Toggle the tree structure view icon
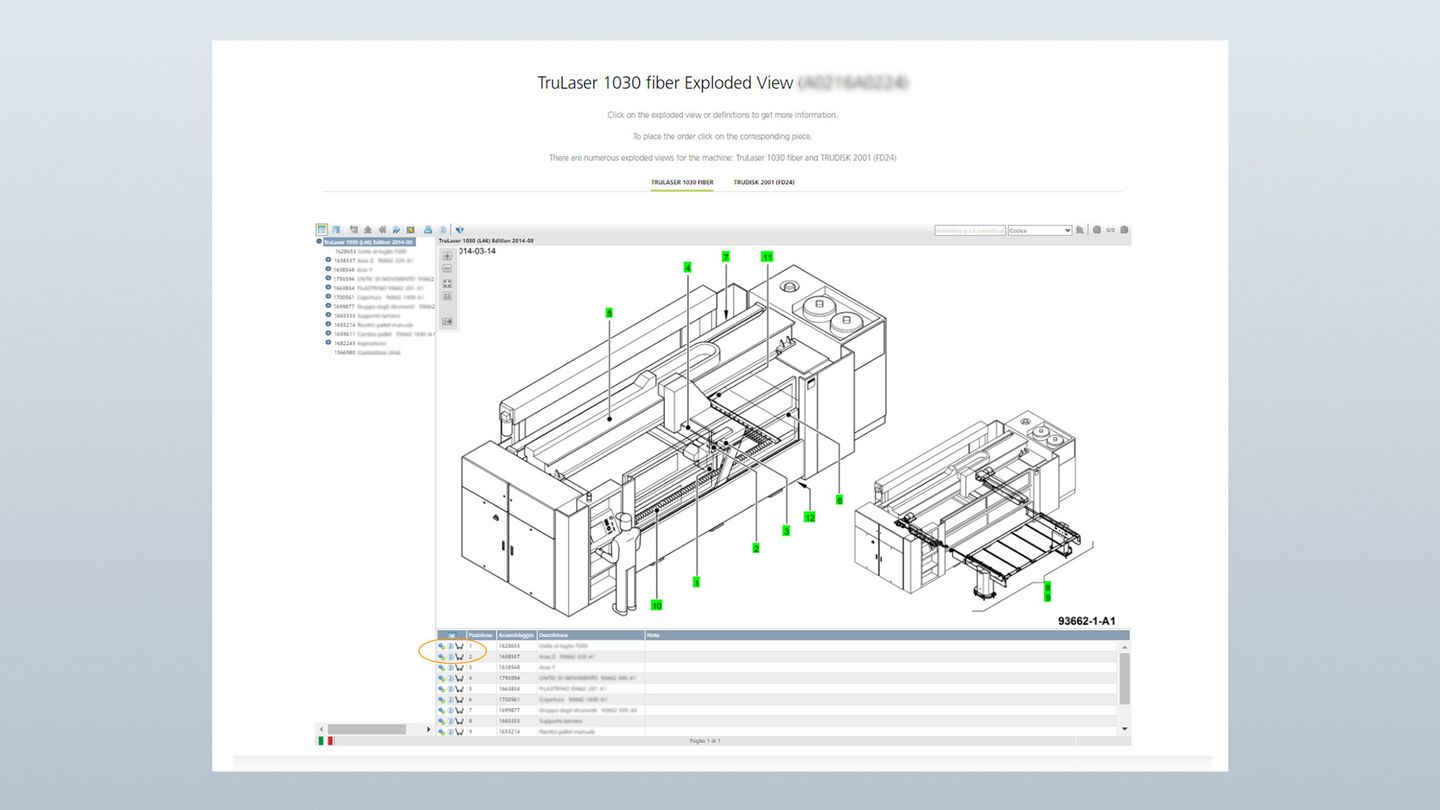Viewport: 1440px width, 810px height. 322,230
